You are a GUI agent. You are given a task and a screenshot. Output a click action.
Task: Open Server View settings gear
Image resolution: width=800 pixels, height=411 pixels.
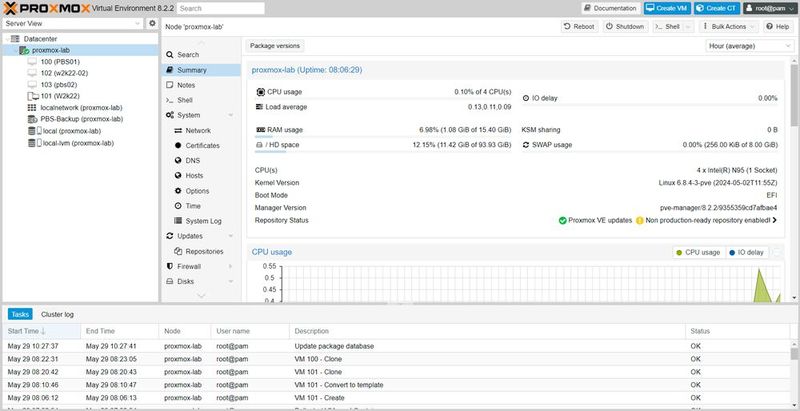click(x=152, y=23)
